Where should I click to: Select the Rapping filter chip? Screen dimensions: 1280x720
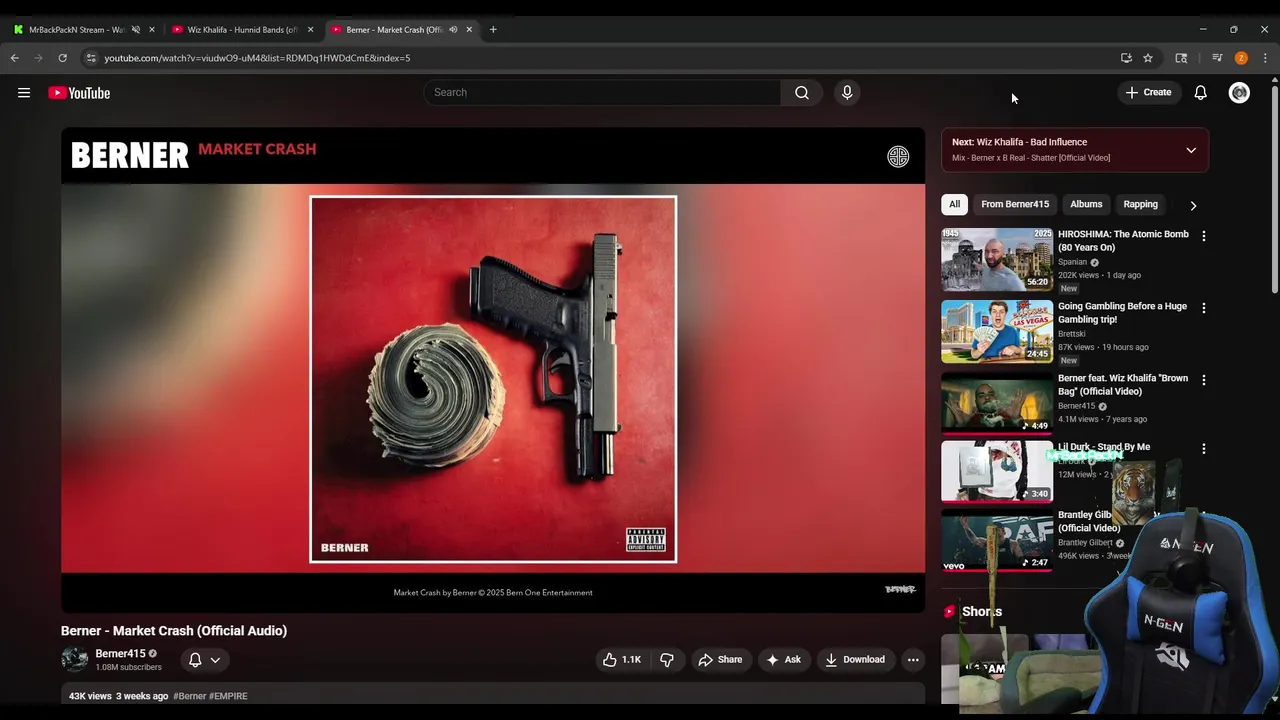1140,204
